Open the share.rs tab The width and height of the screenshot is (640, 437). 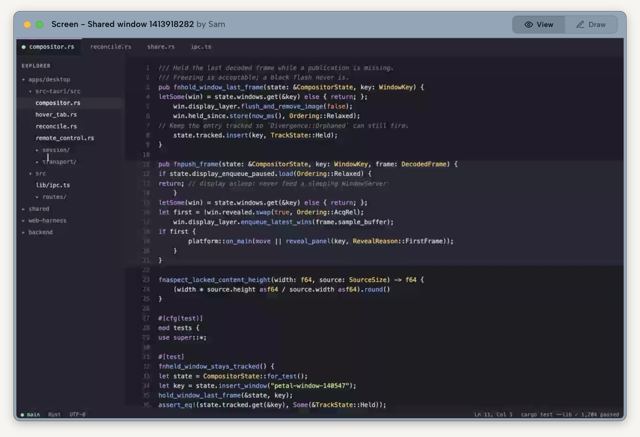pos(161,47)
